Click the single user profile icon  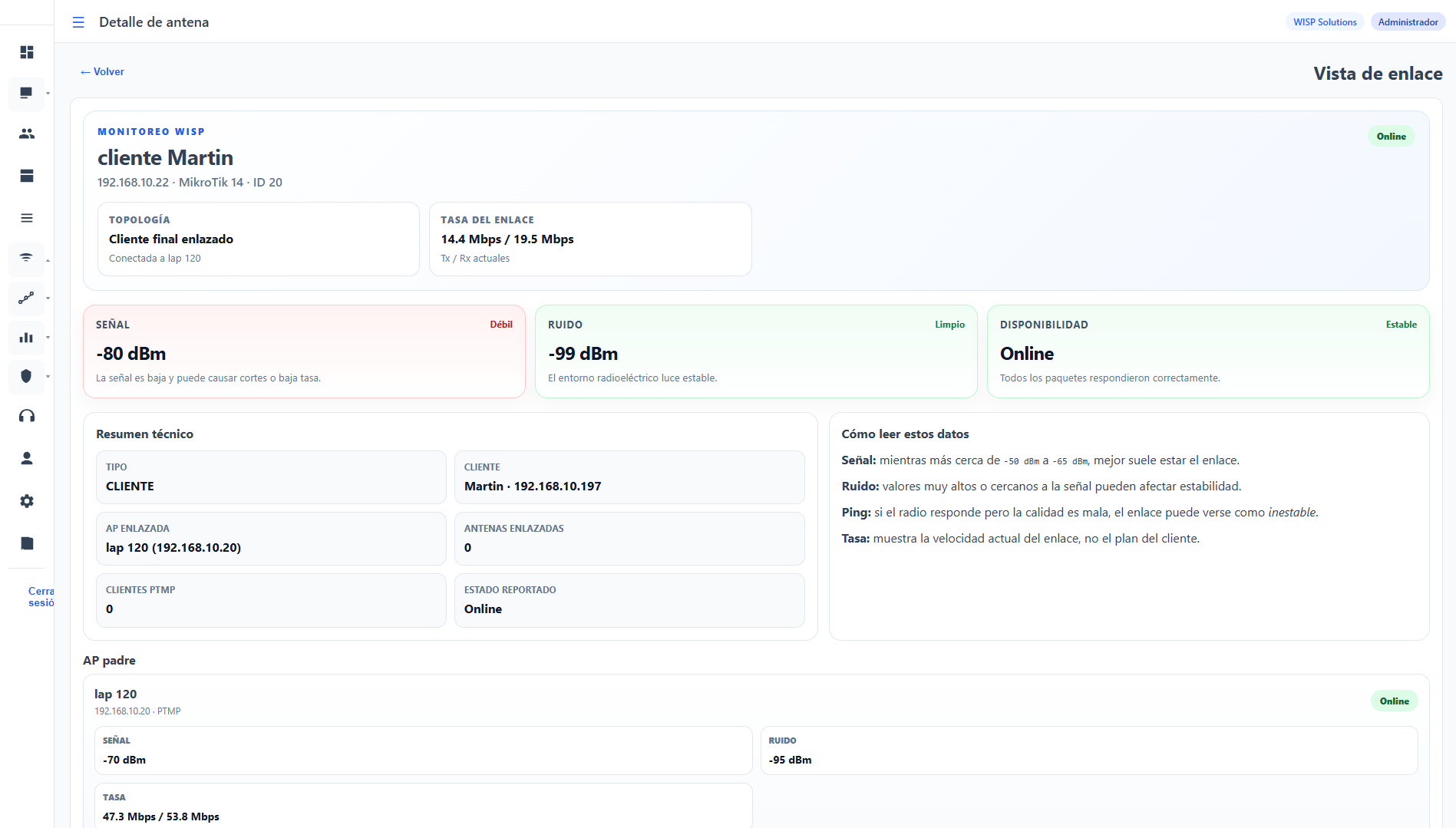tap(27, 458)
